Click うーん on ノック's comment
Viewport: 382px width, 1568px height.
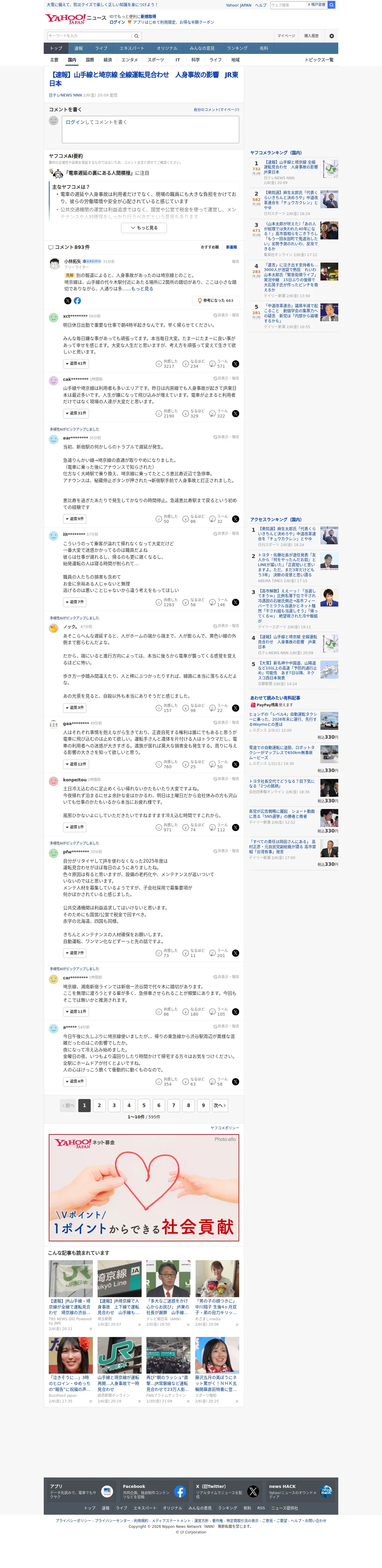(x=219, y=707)
